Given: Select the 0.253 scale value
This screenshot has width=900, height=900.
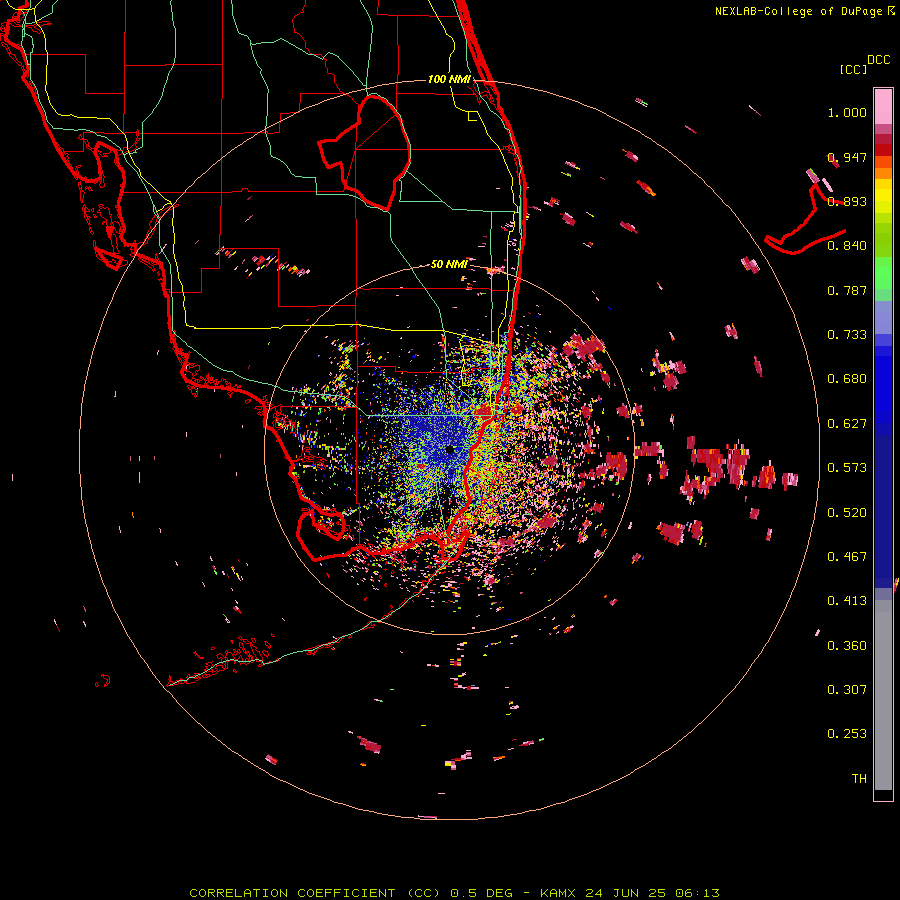Looking at the screenshot, I should click(847, 734).
